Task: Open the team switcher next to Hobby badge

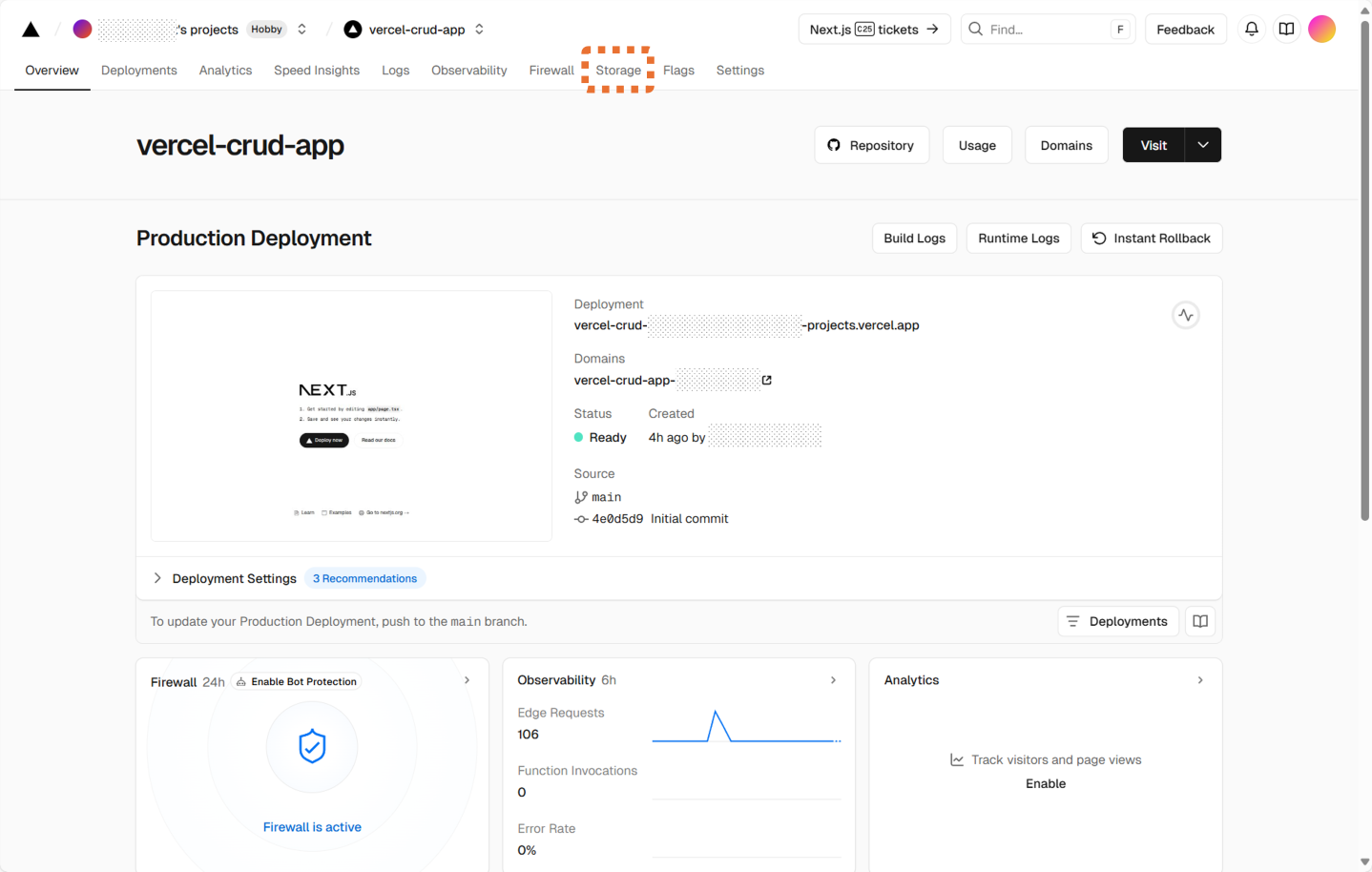Action: (302, 30)
